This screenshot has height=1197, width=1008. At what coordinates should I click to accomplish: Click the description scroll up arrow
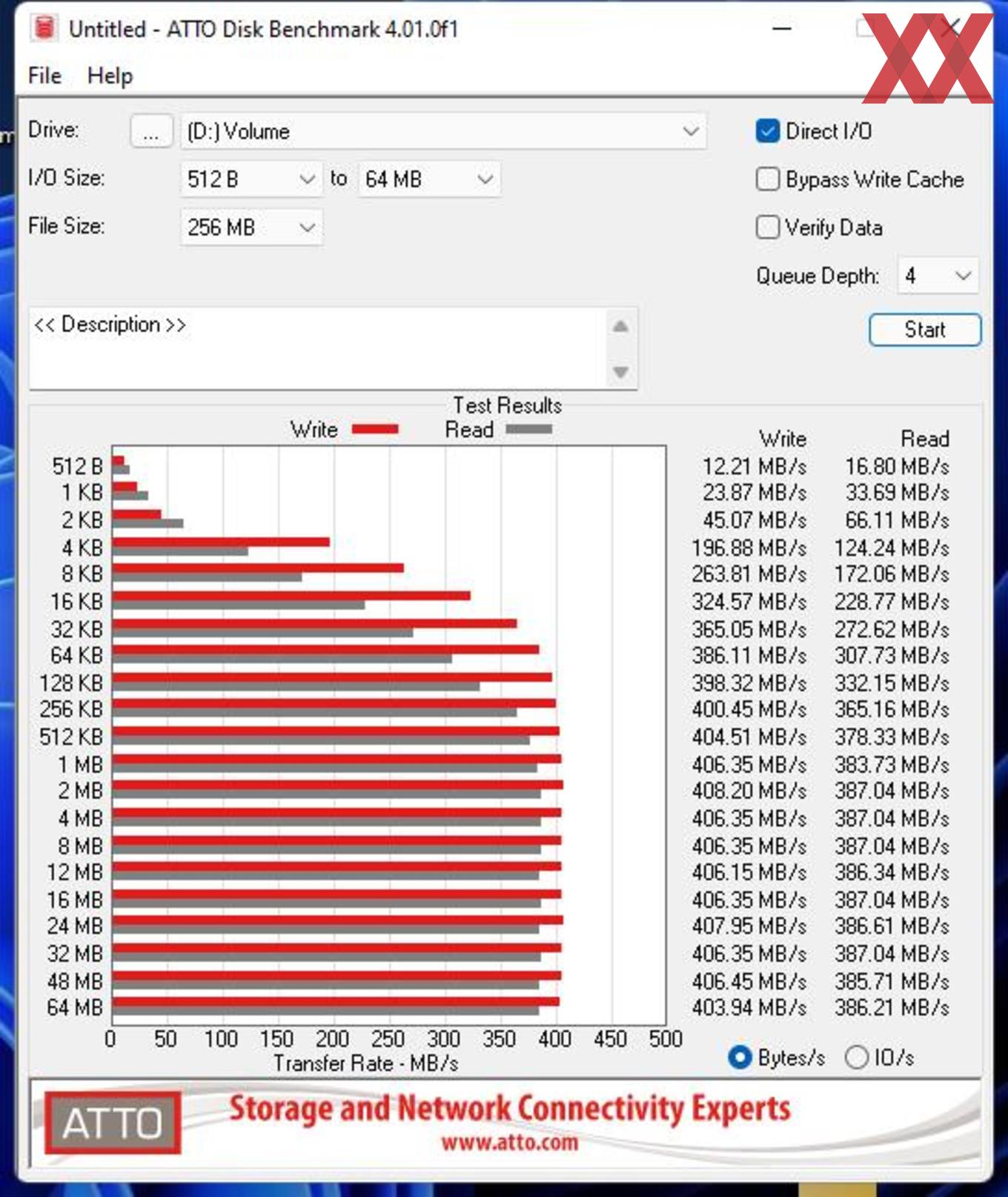coord(621,327)
